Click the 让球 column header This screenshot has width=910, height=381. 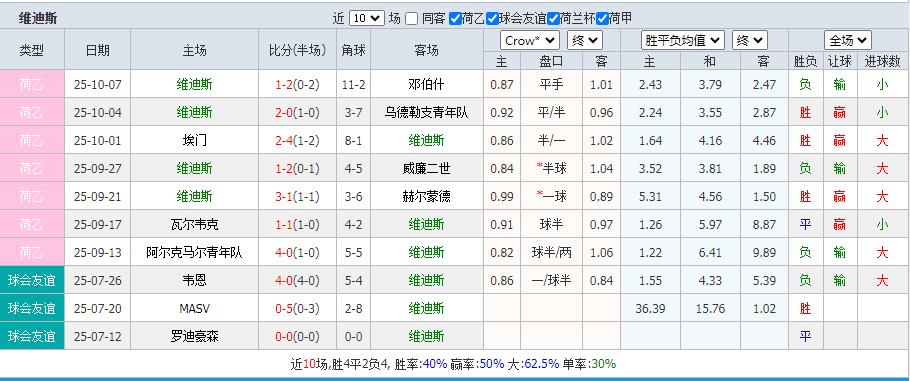[840, 61]
